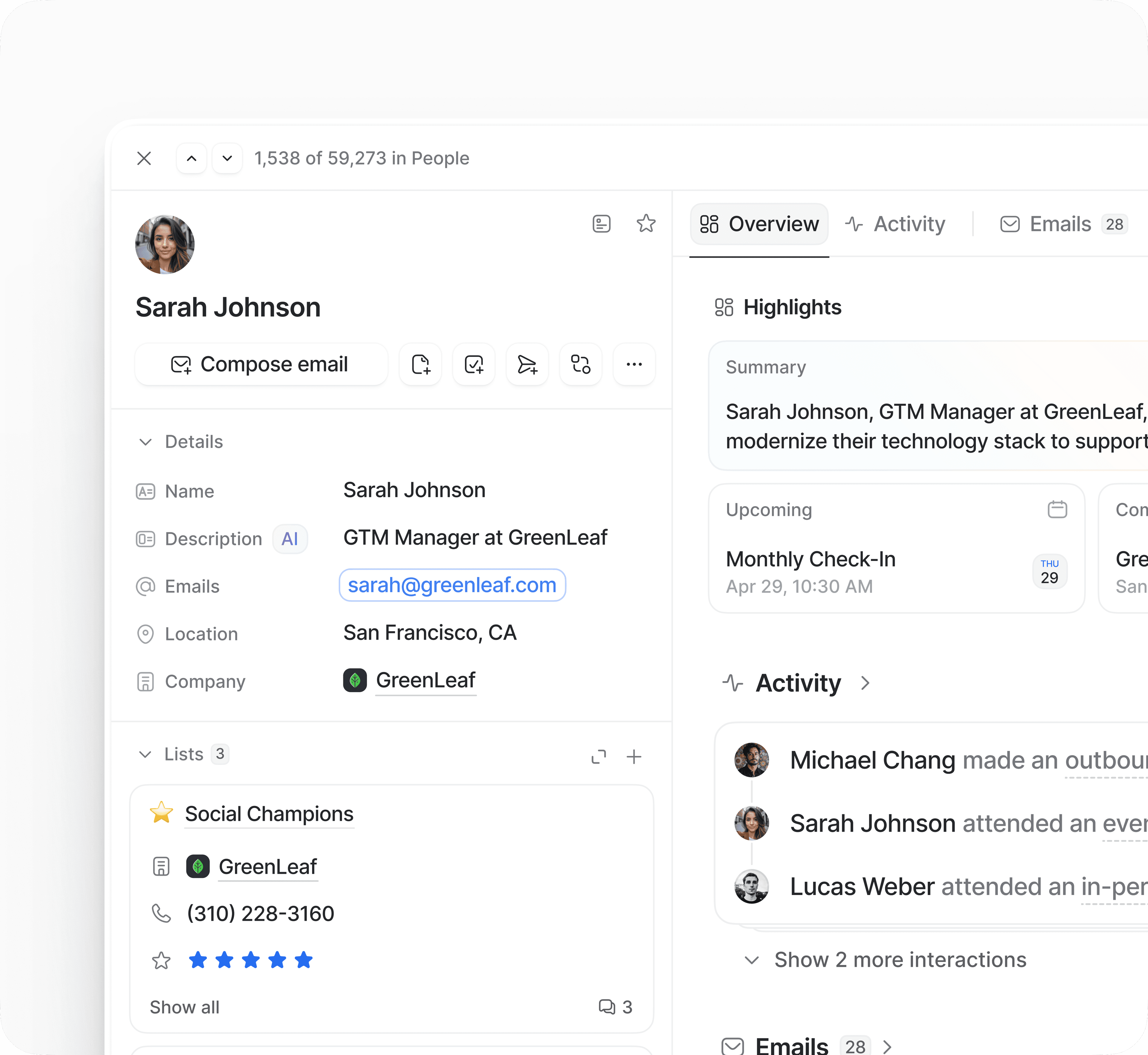Go to the next record with the down arrow
Image resolution: width=1148 pixels, height=1055 pixels.
227,158
